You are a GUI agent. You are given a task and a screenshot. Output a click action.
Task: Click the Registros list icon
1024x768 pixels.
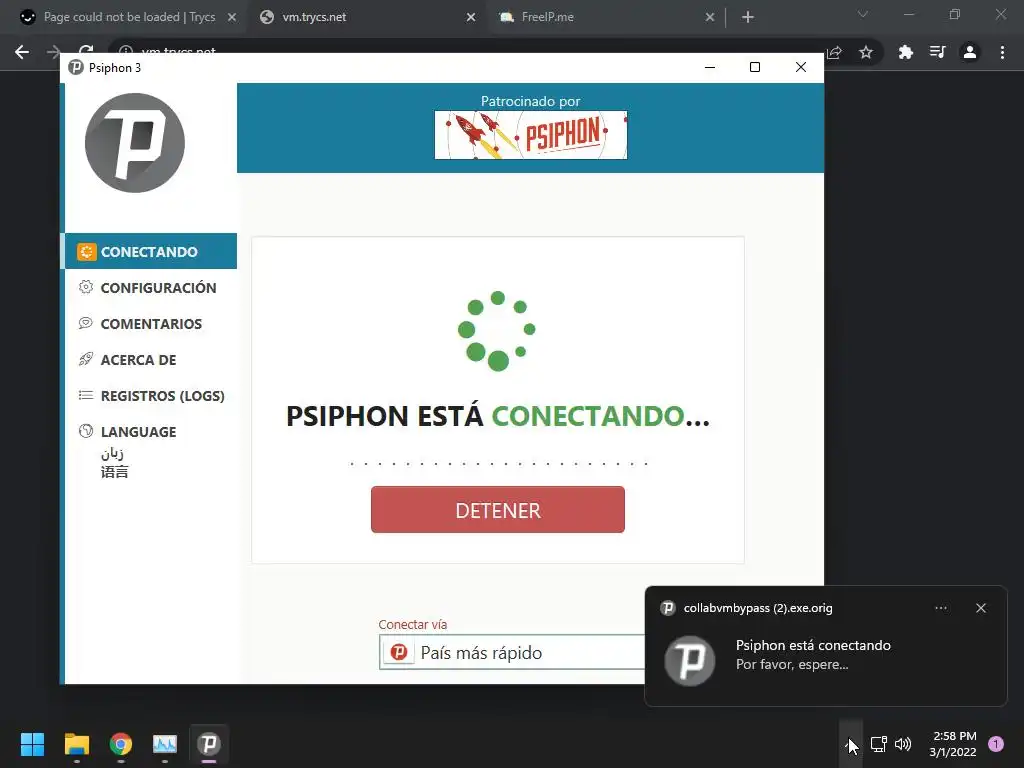(x=86, y=394)
